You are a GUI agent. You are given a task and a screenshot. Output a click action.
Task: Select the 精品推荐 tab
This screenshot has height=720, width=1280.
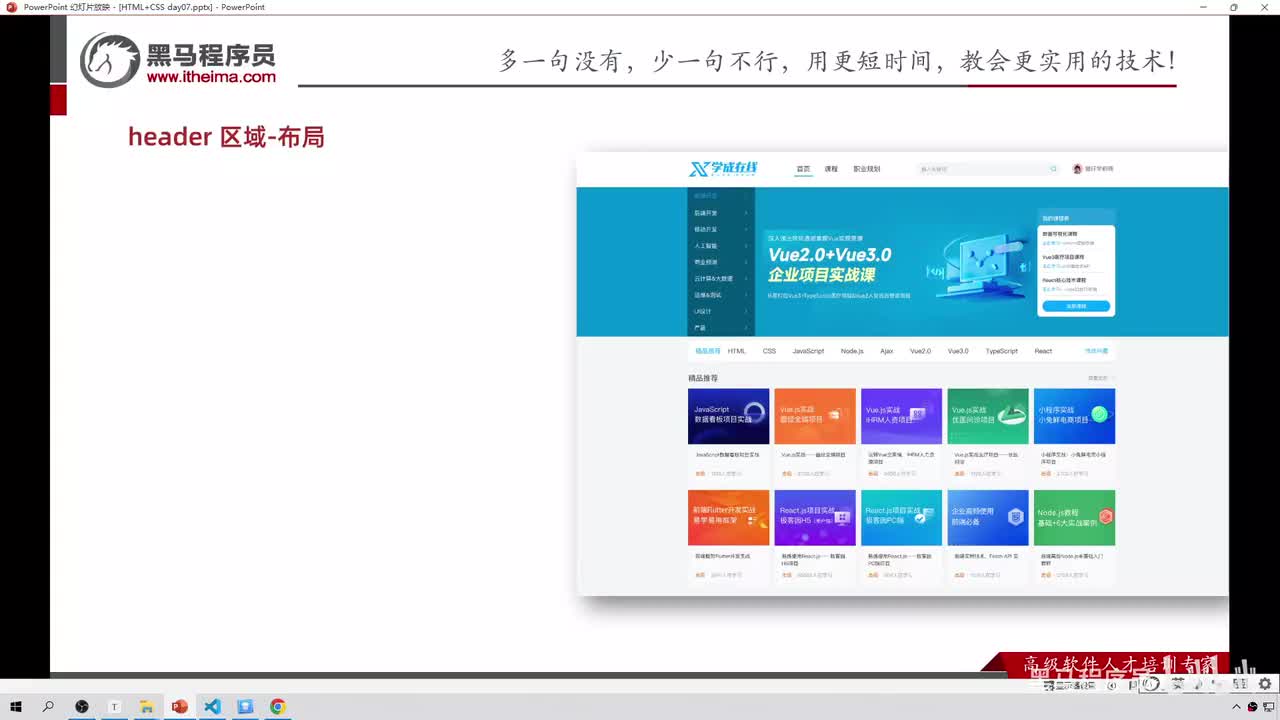tap(708, 351)
